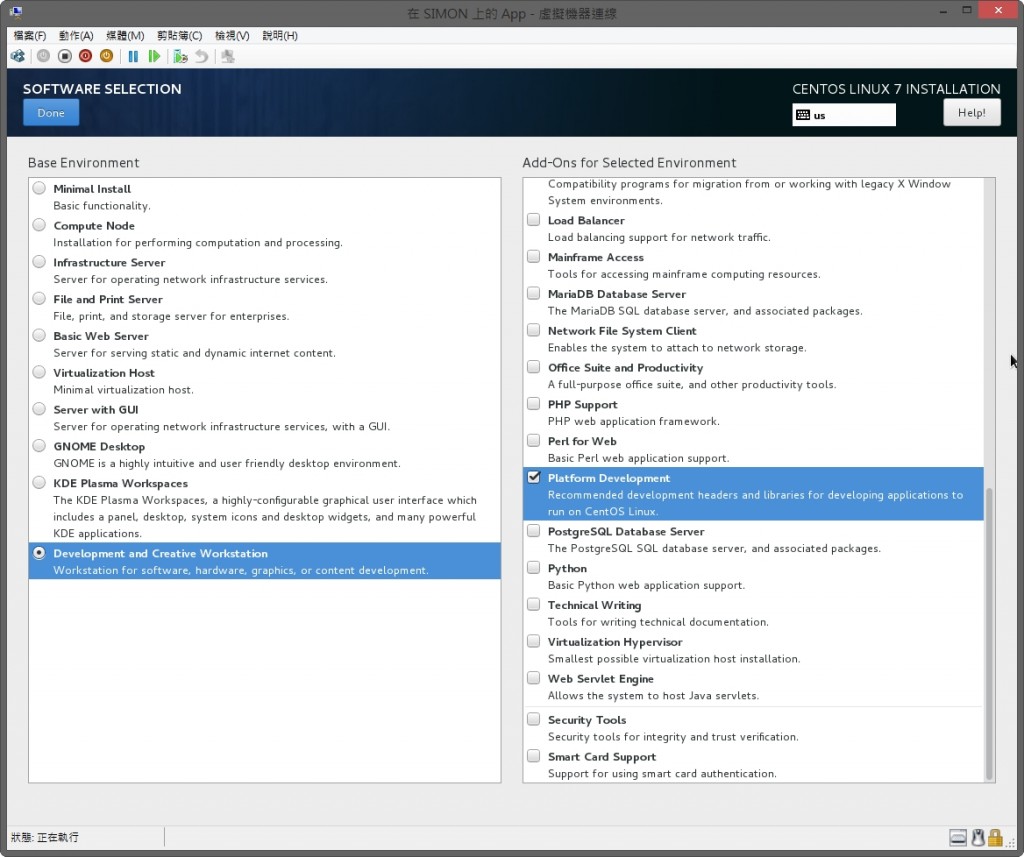
Task: Check MariaDB Database Server checkbox
Action: click(534, 293)
